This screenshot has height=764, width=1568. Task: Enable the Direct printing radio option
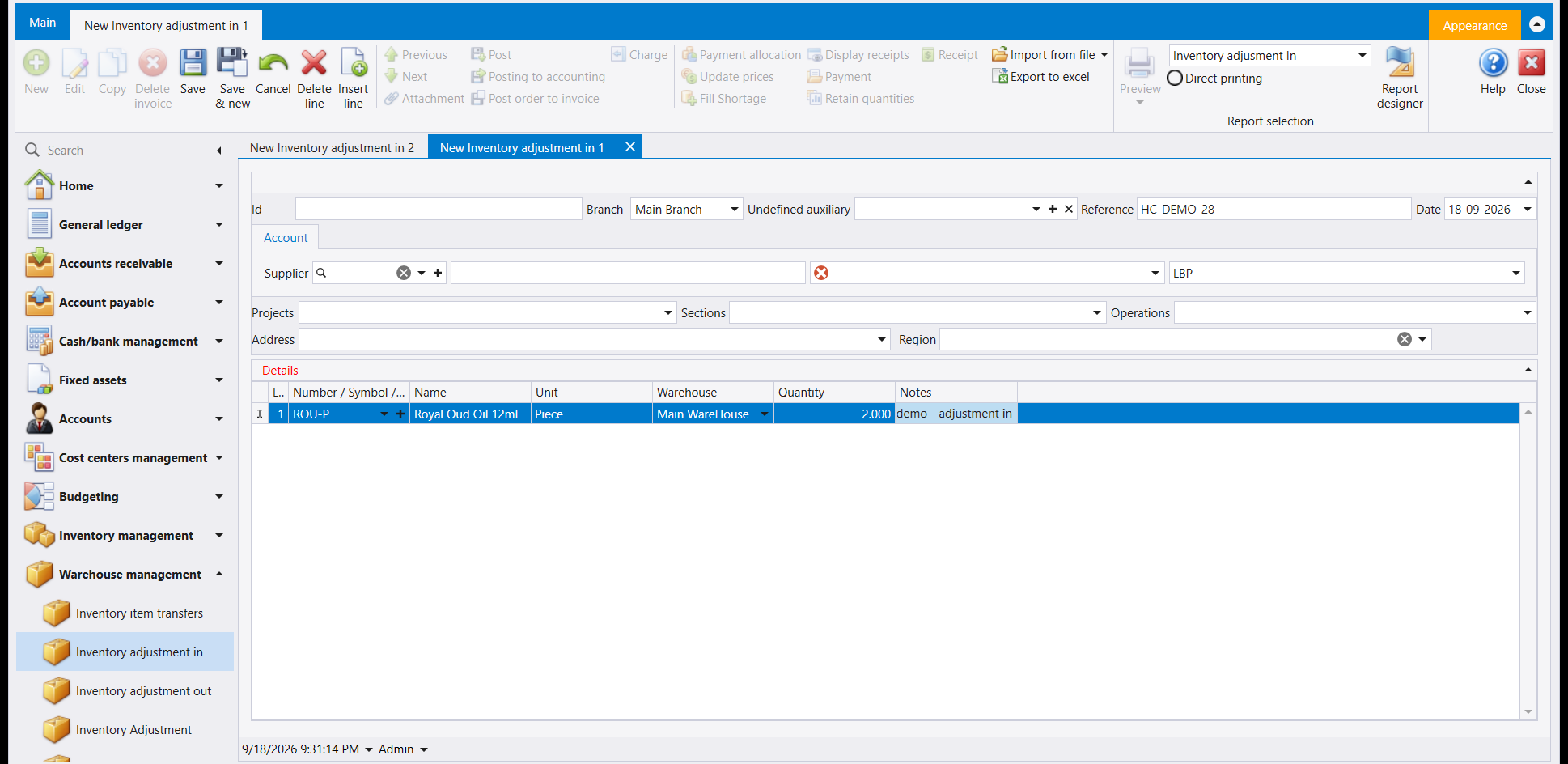(x=1175, y=79)
